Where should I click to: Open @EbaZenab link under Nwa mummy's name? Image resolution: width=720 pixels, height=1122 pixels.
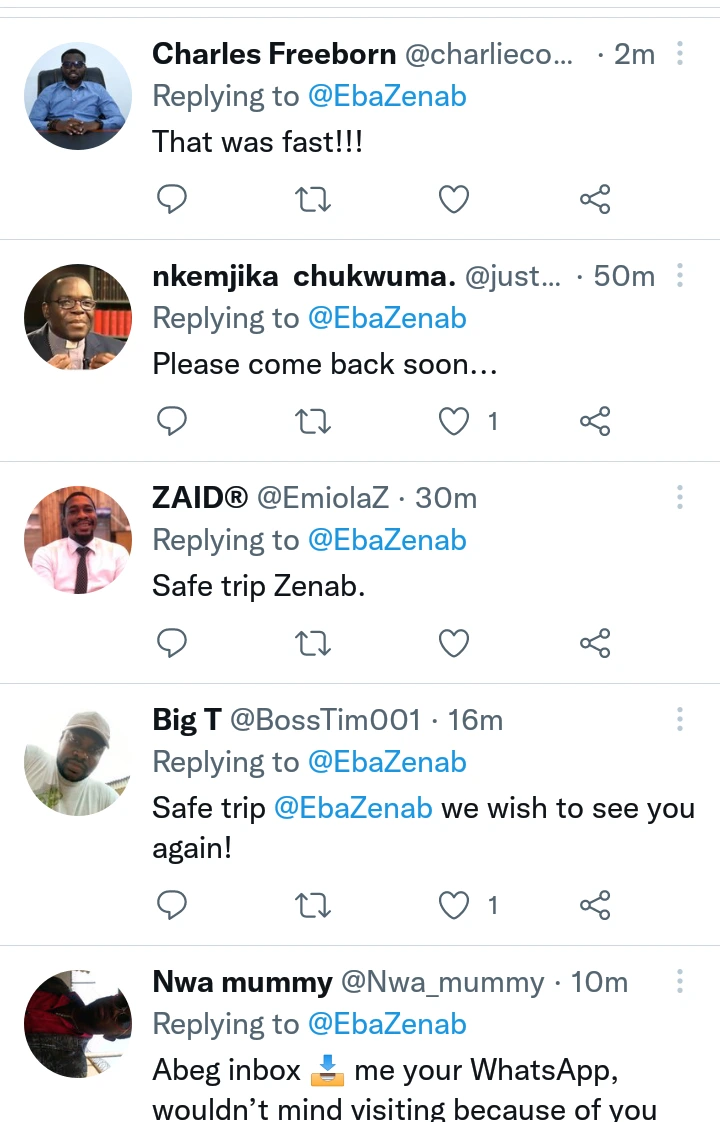(x=387, y=1024)
